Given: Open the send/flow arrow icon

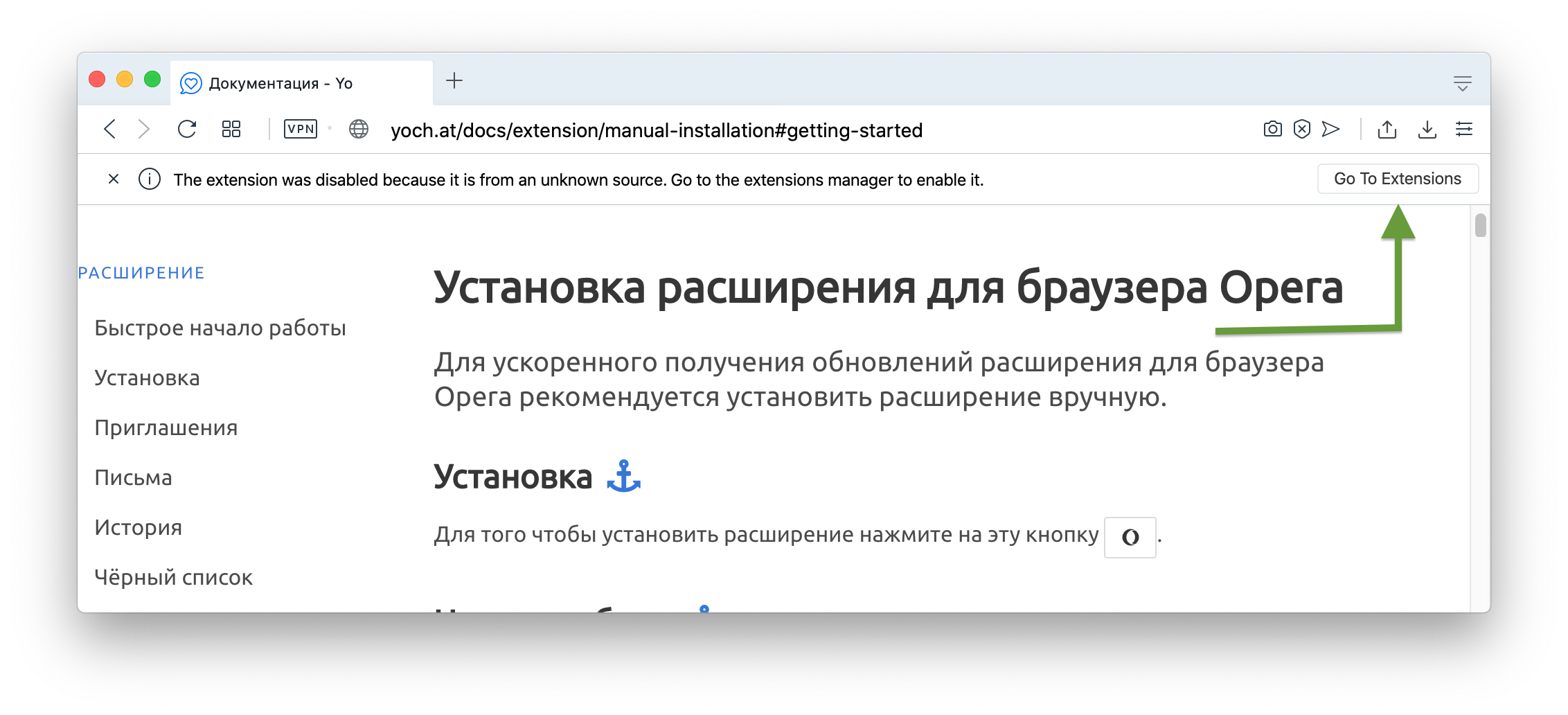Looking at the screenshot, I should (1330, 129).
